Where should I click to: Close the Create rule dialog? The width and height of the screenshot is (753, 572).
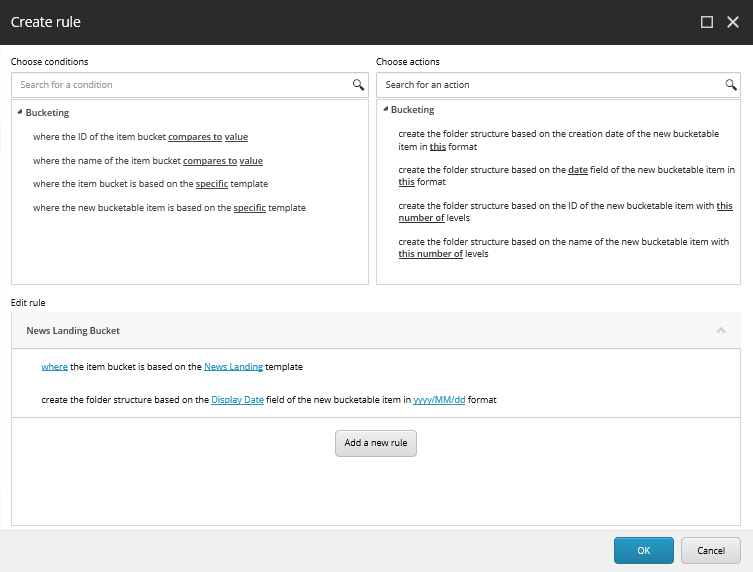pos(733,22)
